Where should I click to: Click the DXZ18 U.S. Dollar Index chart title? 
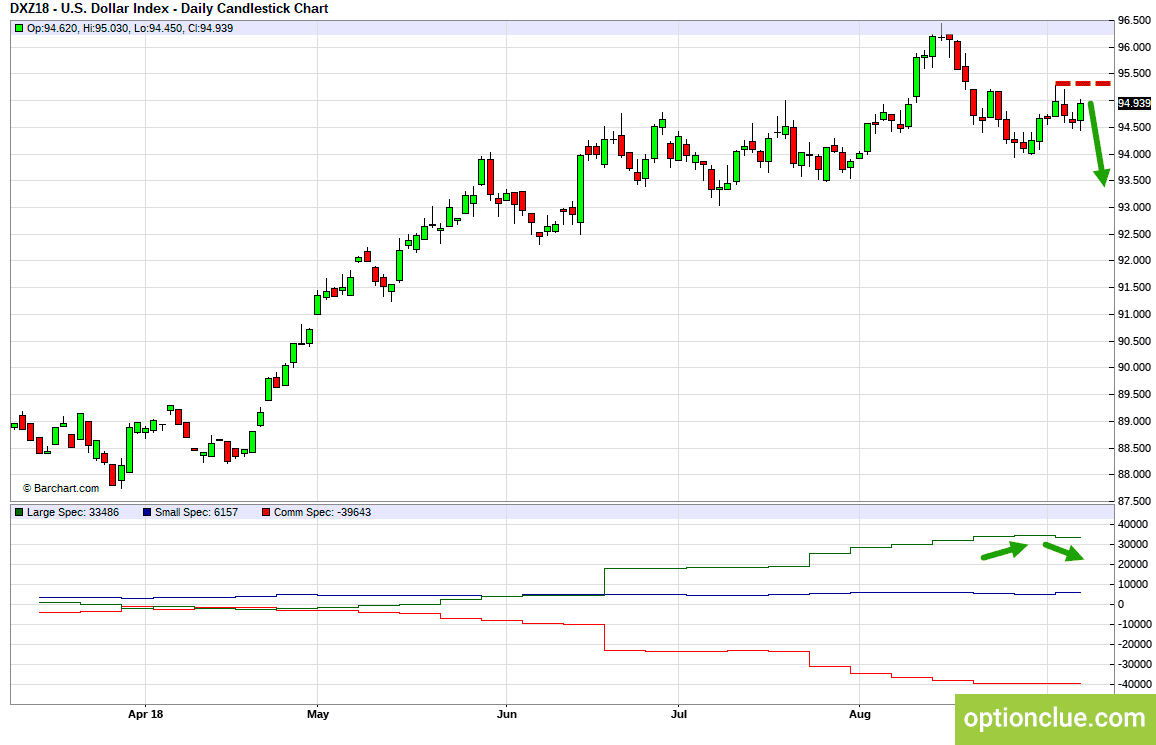coord(168,9)
